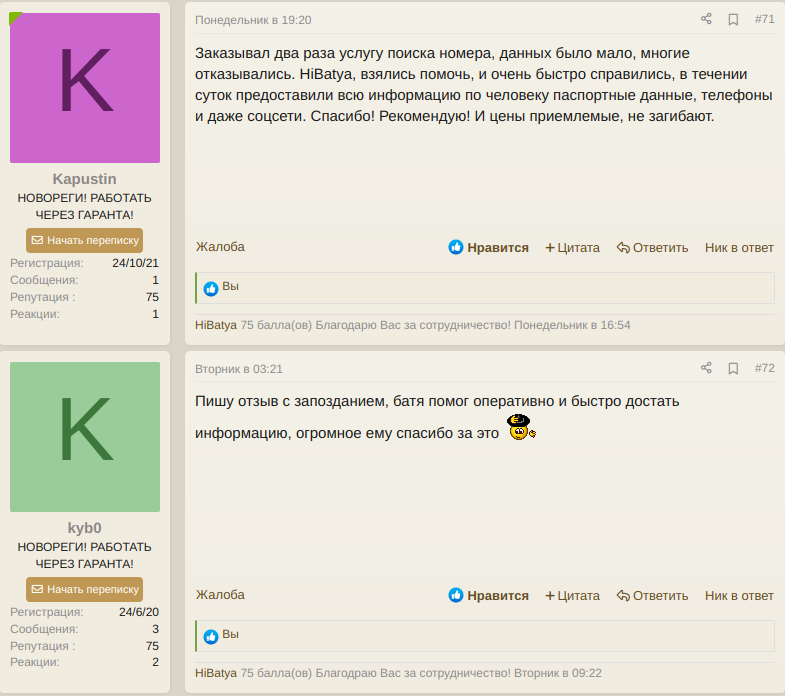Click thumbs-up reaction icon under post #72

[211, 636]
